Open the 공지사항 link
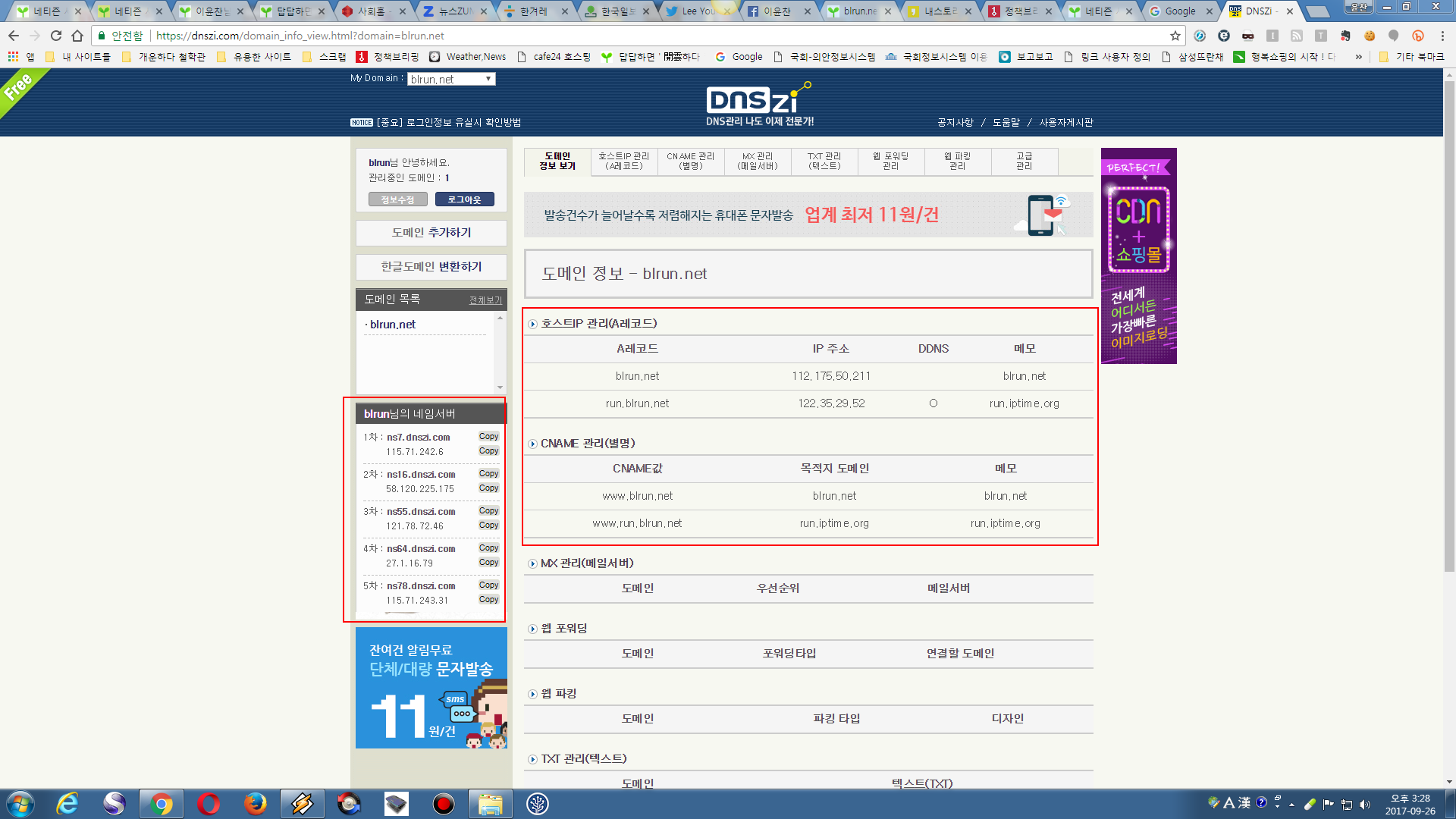The width and height of the screenshot is (1456, 819). click(955, 122)
